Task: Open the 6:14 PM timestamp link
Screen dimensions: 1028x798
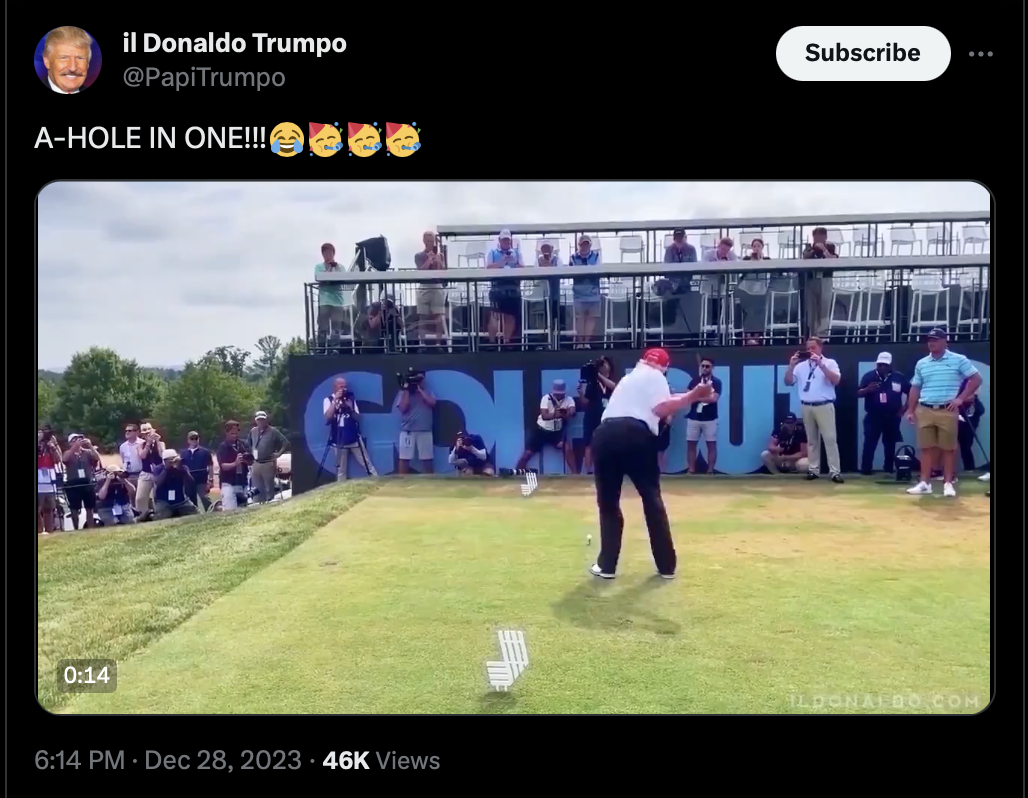Action: pyautogui.click(x=79, y=760)
